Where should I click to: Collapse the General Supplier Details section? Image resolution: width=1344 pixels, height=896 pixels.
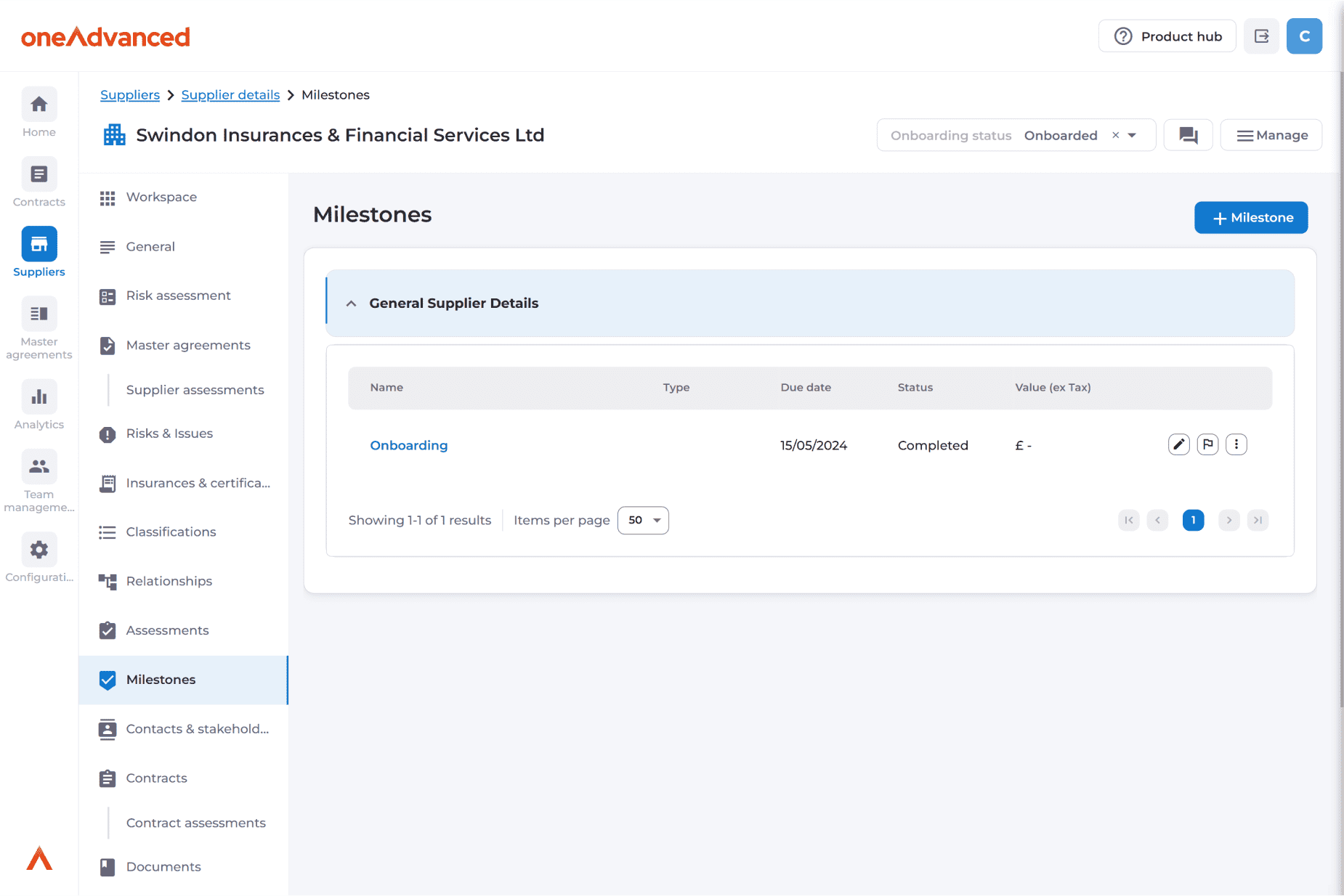coord(352,304)
